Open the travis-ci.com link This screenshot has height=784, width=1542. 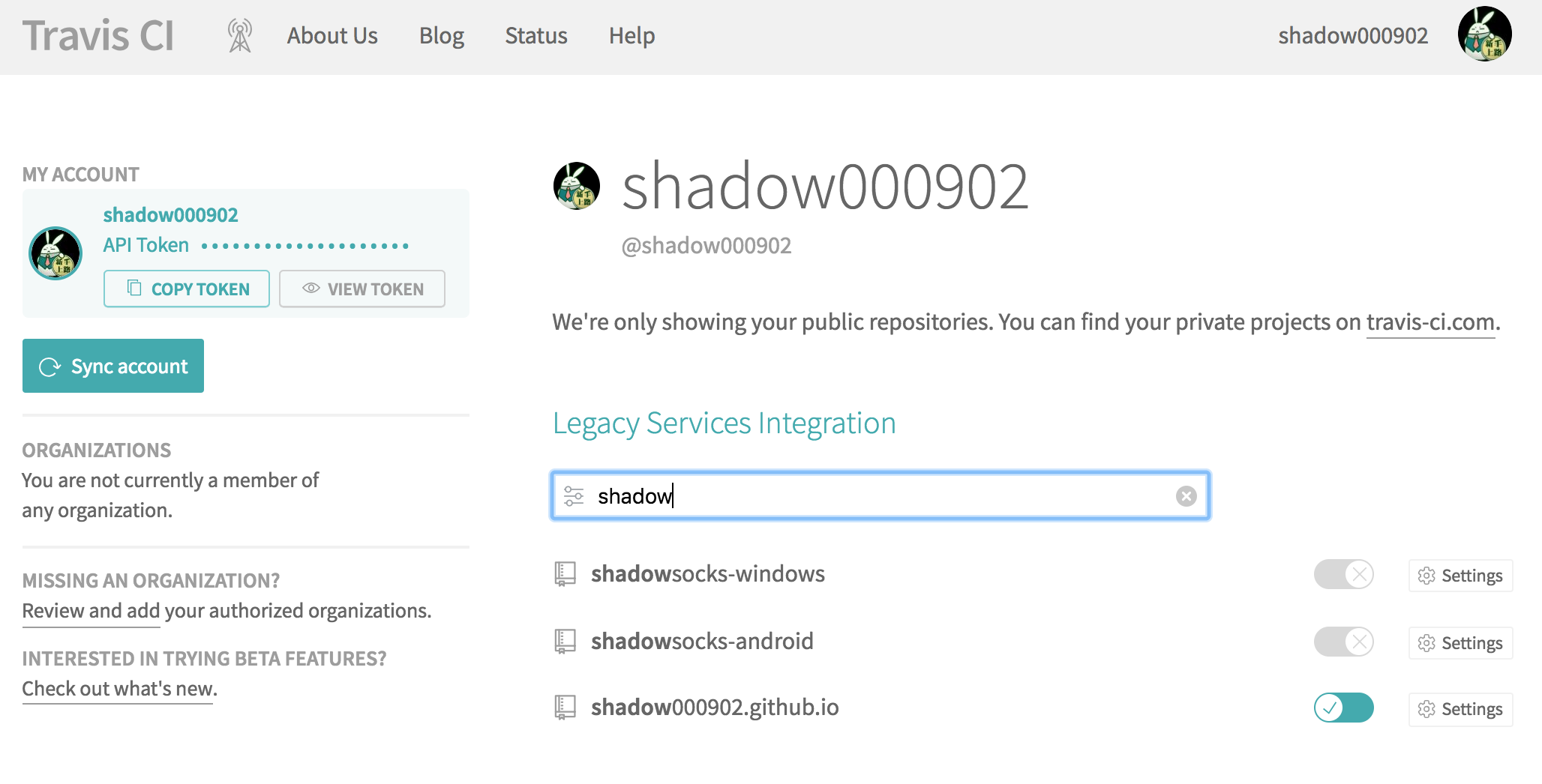tap(1430, 322)
